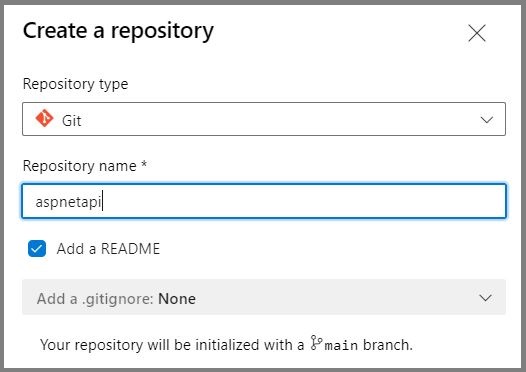Click the branch icon beside main

tap(316, 343)
